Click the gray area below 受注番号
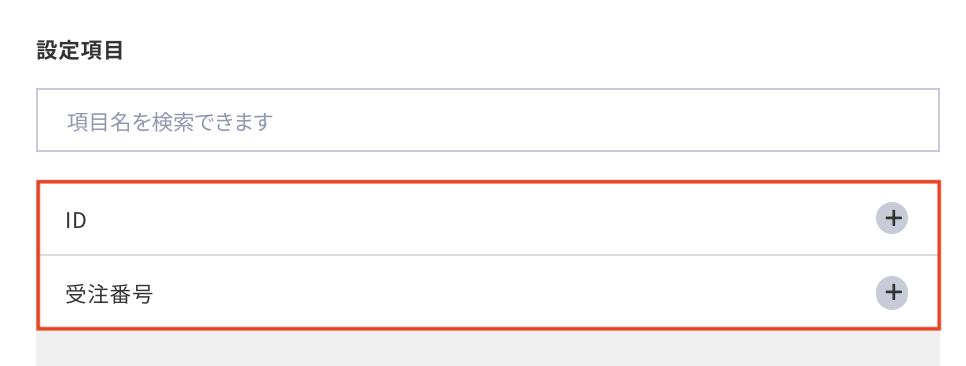Image resolution: width=966 pixels, height=366 pixels. [488, 348]
